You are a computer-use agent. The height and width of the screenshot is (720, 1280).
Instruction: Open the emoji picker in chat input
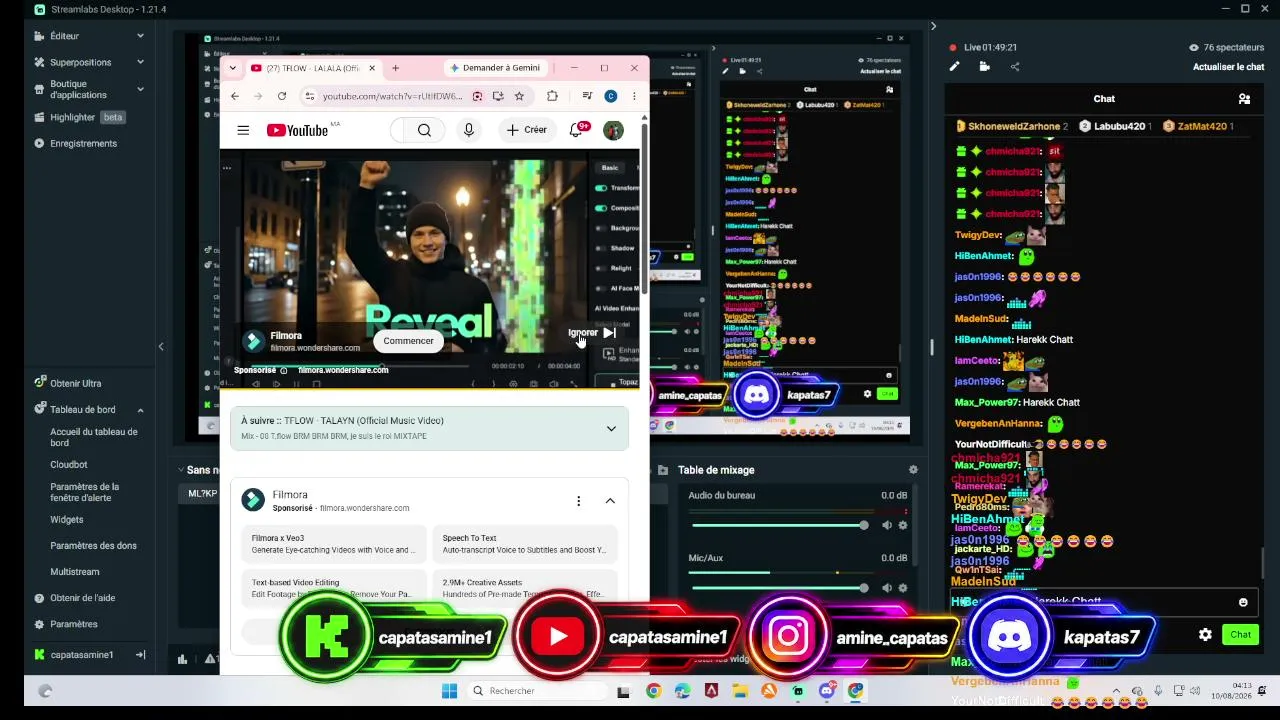point(1243,602)
